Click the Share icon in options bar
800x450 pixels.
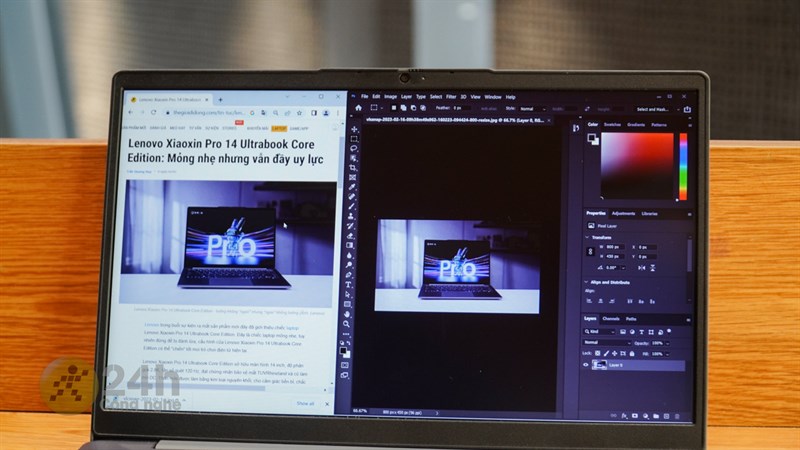tap(687, 109)
